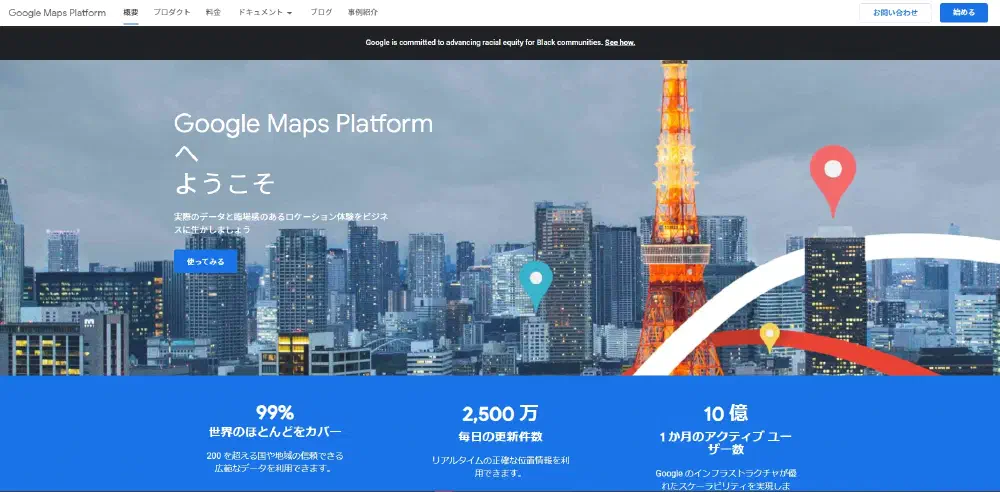Click the '200 を超える国や地域' description text
1000x492 pixels.
[275, 462]
